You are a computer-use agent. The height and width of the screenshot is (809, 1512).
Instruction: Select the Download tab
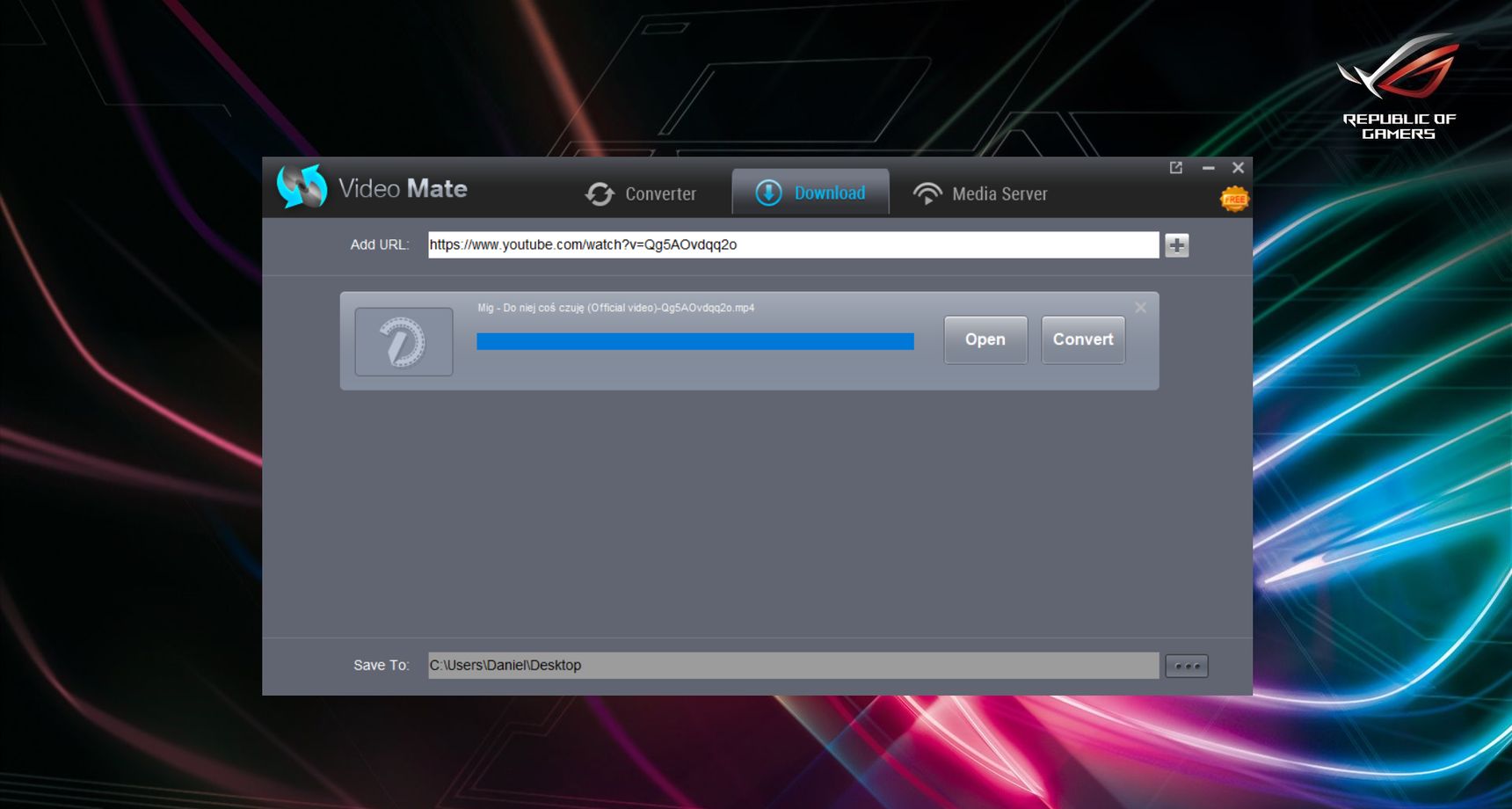click(811, 193)
